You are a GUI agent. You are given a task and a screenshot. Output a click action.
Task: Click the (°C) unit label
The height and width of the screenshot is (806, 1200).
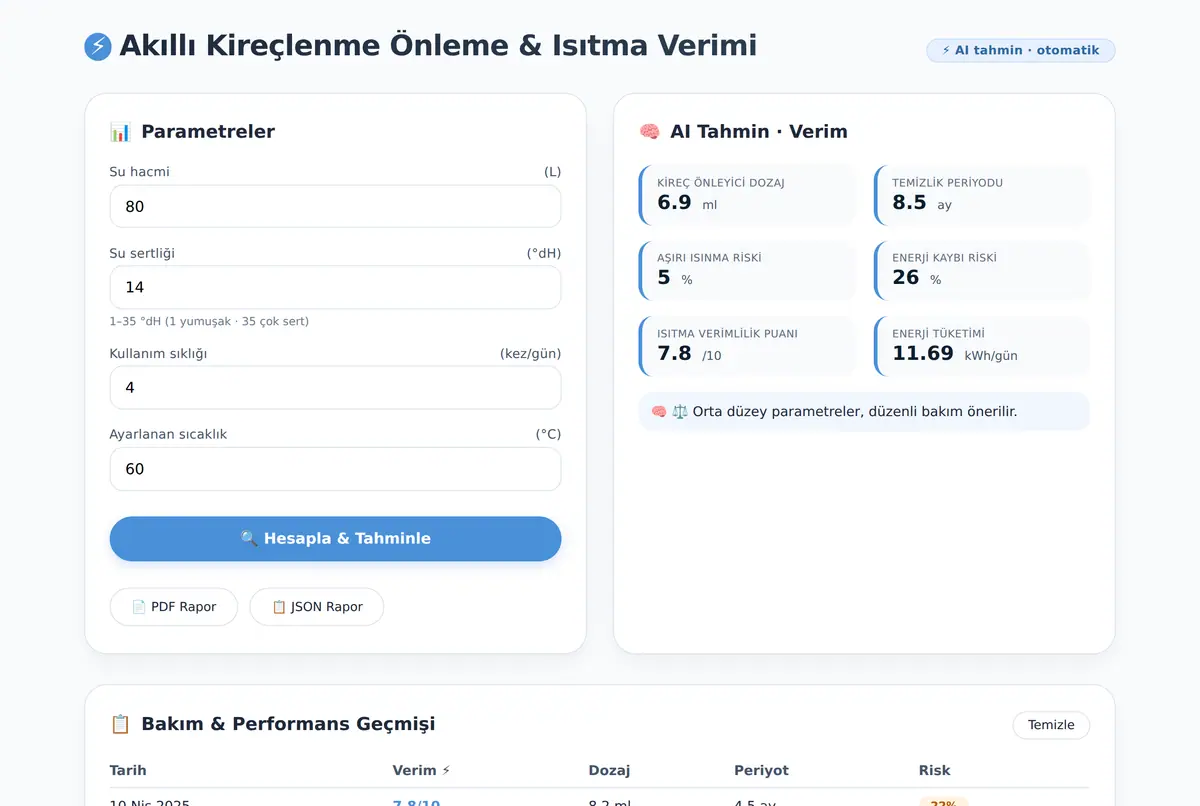point(548,434)
